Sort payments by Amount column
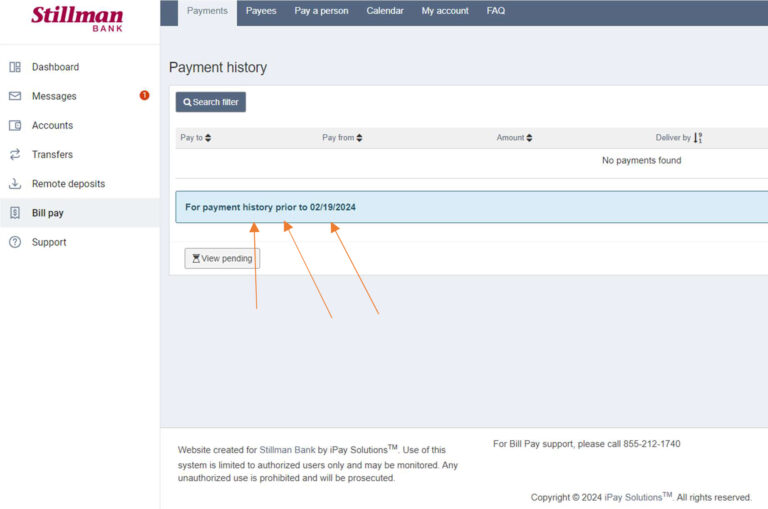Image resolution: width=768 pixels, height=509 pixels. click(x=514, y=138)
